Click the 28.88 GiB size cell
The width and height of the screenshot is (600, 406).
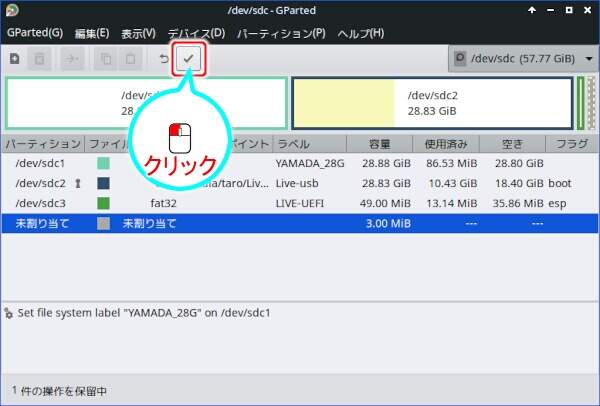(x=386, y=163)
